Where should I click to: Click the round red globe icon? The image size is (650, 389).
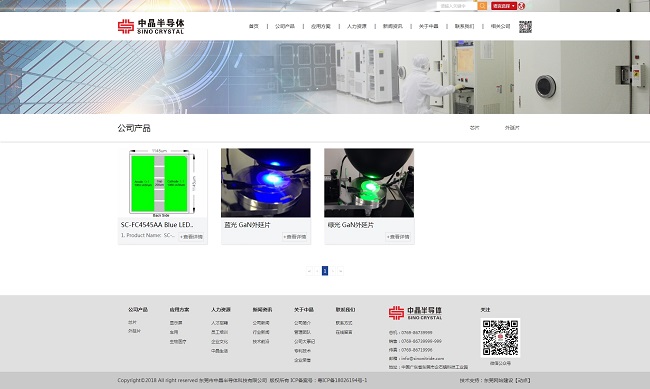521,6
